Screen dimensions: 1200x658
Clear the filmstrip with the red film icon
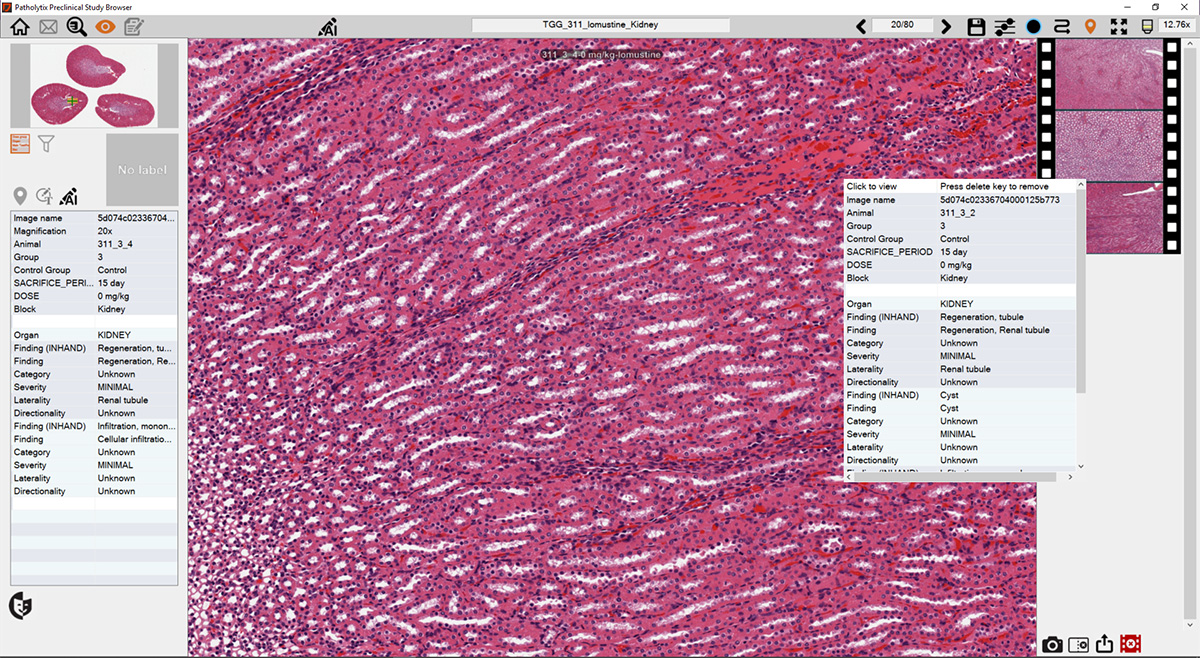[1131, 644]
